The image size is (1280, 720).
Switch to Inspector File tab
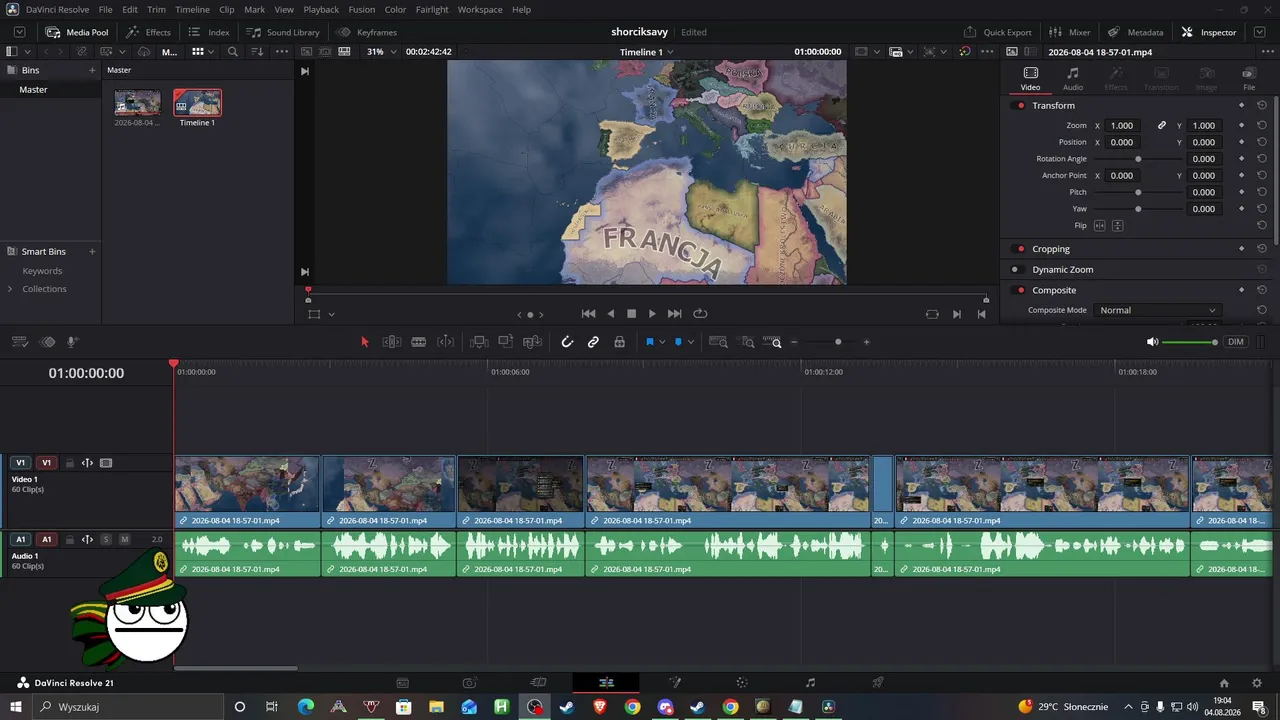[x=1249, y=78]
